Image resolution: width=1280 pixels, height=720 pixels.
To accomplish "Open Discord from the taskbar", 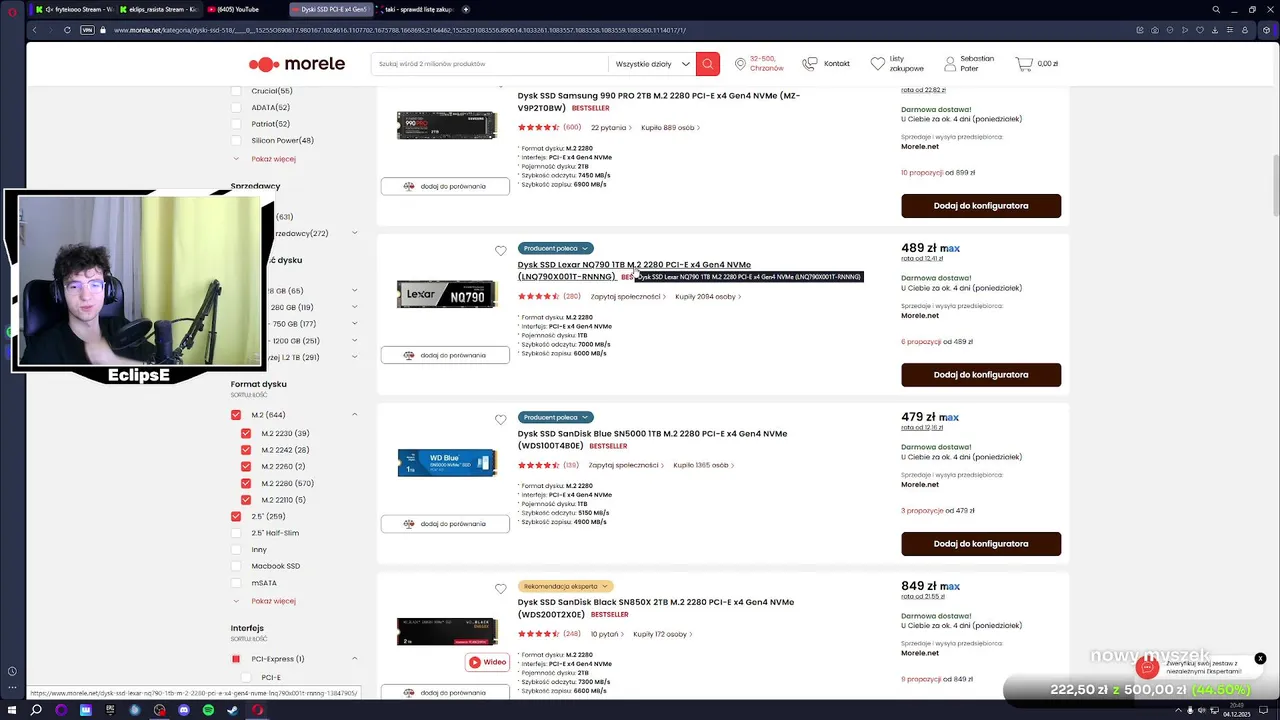I will [184, 710].
